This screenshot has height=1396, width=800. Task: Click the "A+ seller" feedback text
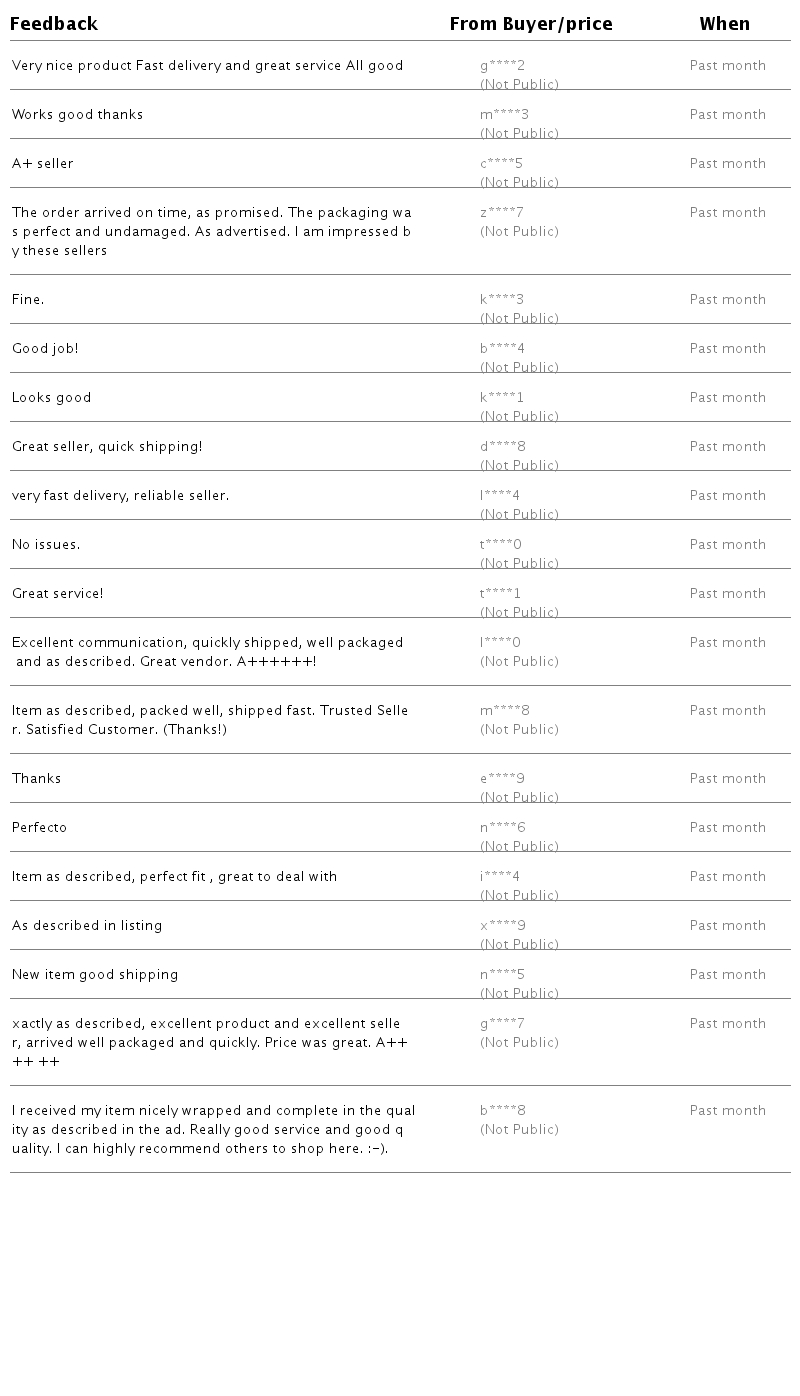pyautogui.click(x=42, y=164)
